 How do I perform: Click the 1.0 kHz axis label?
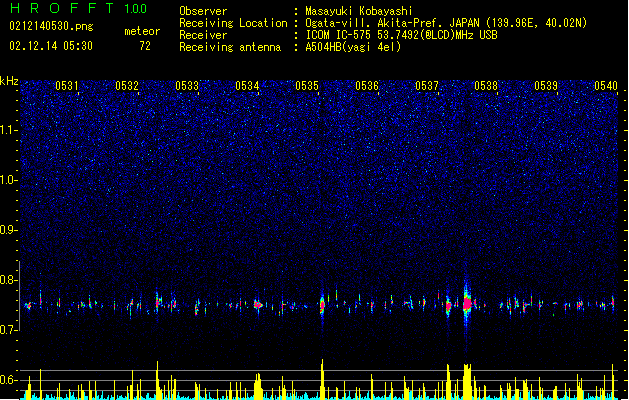tap(9, 180)
